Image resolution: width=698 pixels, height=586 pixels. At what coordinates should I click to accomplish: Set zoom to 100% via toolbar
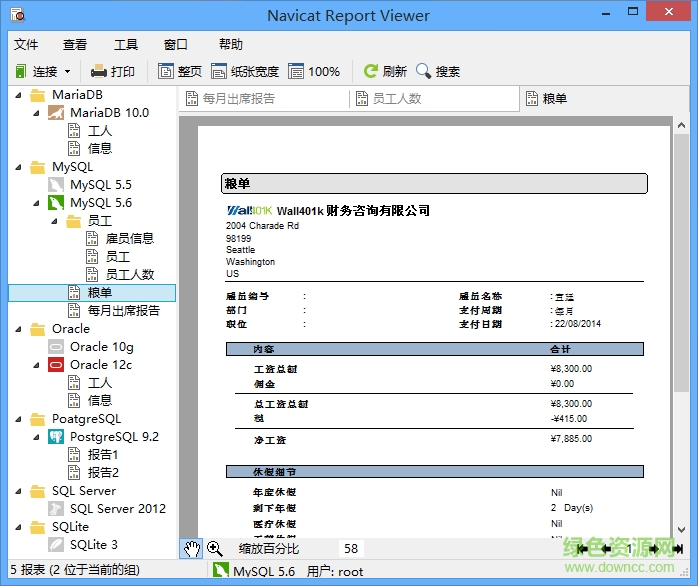(297, 71)
